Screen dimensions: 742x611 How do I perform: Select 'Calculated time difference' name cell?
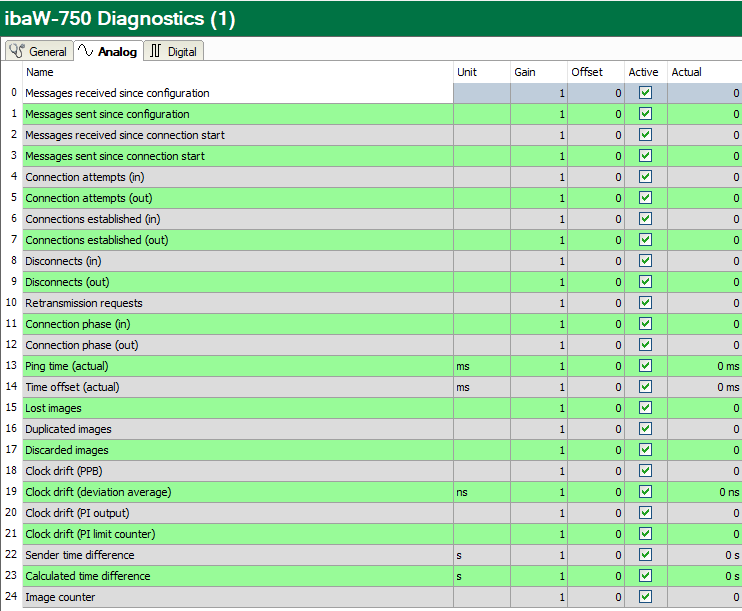(x=238, y=576)
